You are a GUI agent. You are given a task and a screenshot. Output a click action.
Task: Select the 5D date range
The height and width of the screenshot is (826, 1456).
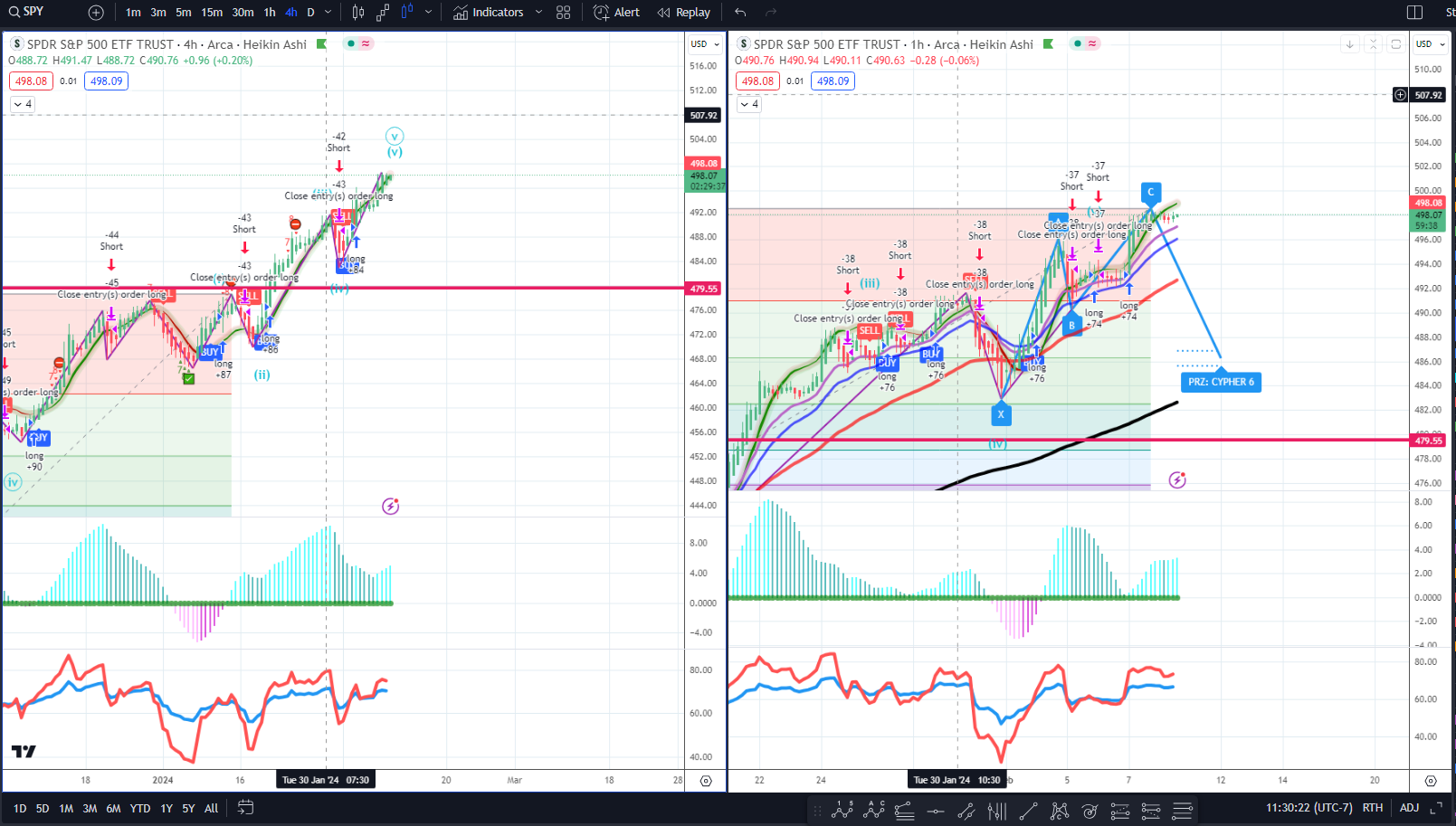tap(43, 809)
